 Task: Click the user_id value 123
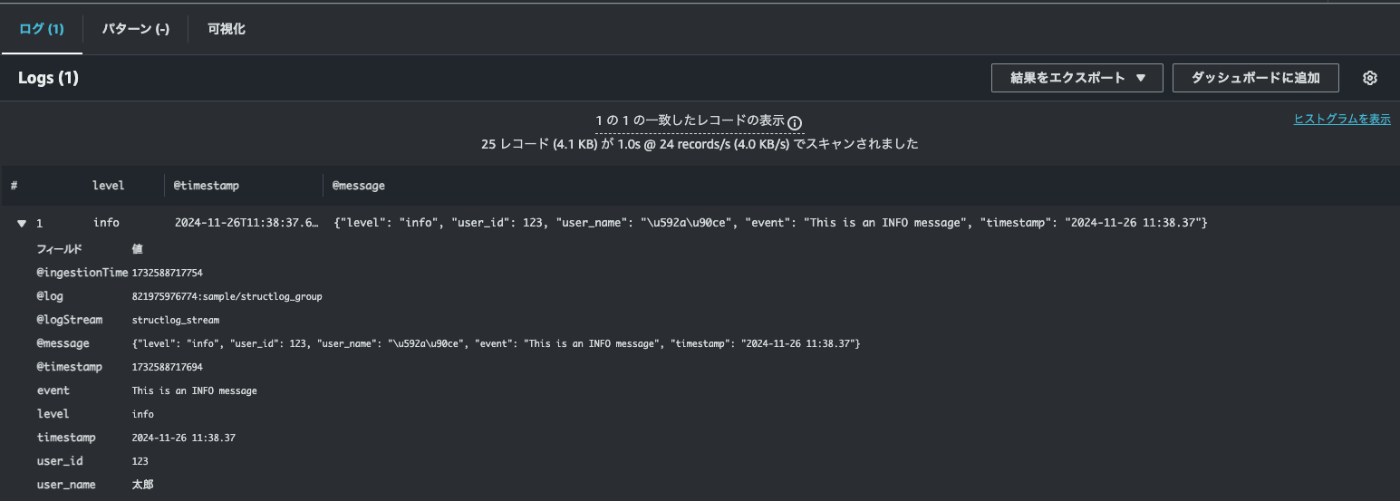point(140,461)
